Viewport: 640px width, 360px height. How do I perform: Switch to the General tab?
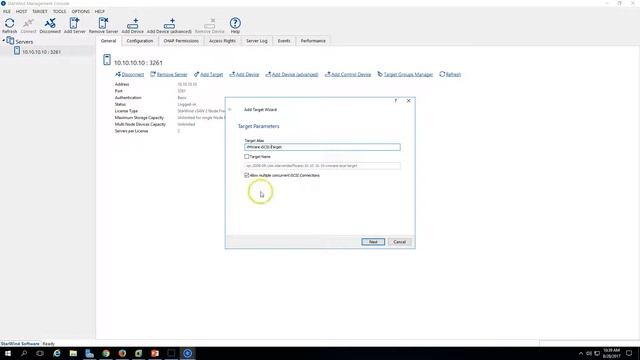coord(109,41)
